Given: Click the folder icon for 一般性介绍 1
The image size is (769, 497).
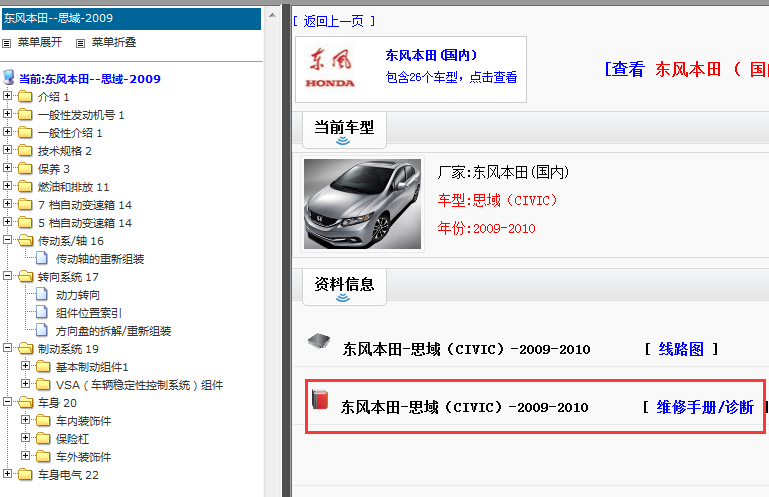Looking at the screenshot, I should (25, 133).
